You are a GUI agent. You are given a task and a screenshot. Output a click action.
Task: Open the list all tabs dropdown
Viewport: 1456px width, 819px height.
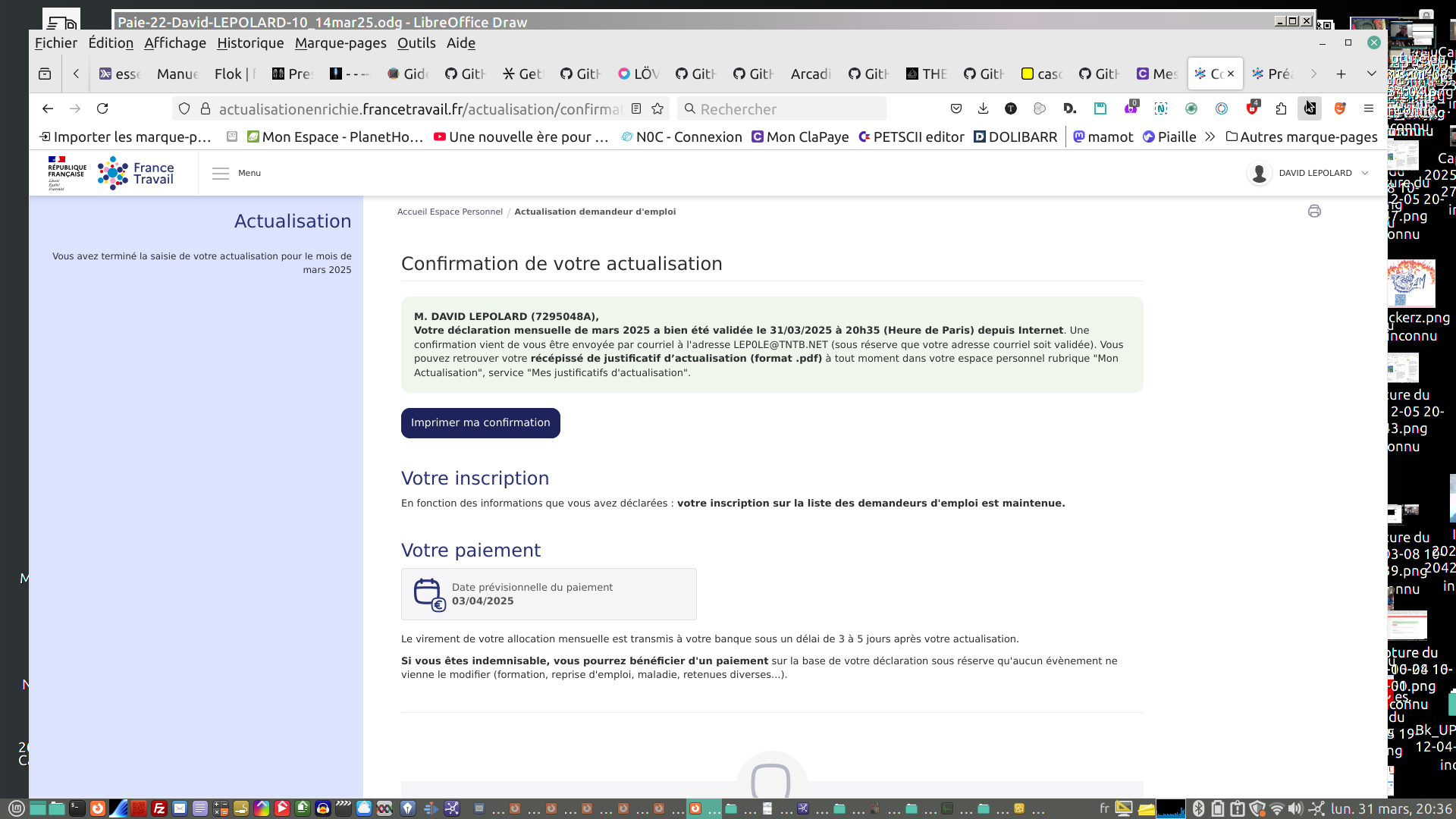(1371, 74)
